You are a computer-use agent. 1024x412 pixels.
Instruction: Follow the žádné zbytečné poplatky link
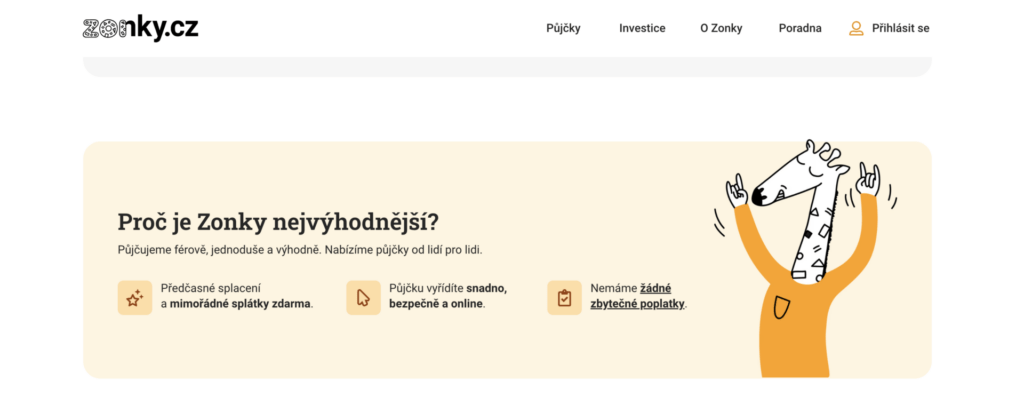638,296
